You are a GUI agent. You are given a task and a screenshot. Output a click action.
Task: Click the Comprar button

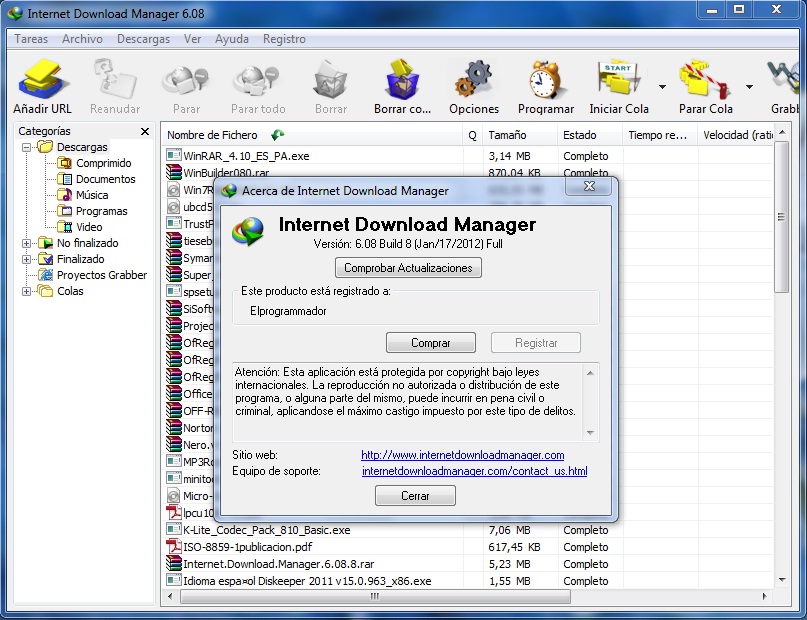click(x=431, y=343)
